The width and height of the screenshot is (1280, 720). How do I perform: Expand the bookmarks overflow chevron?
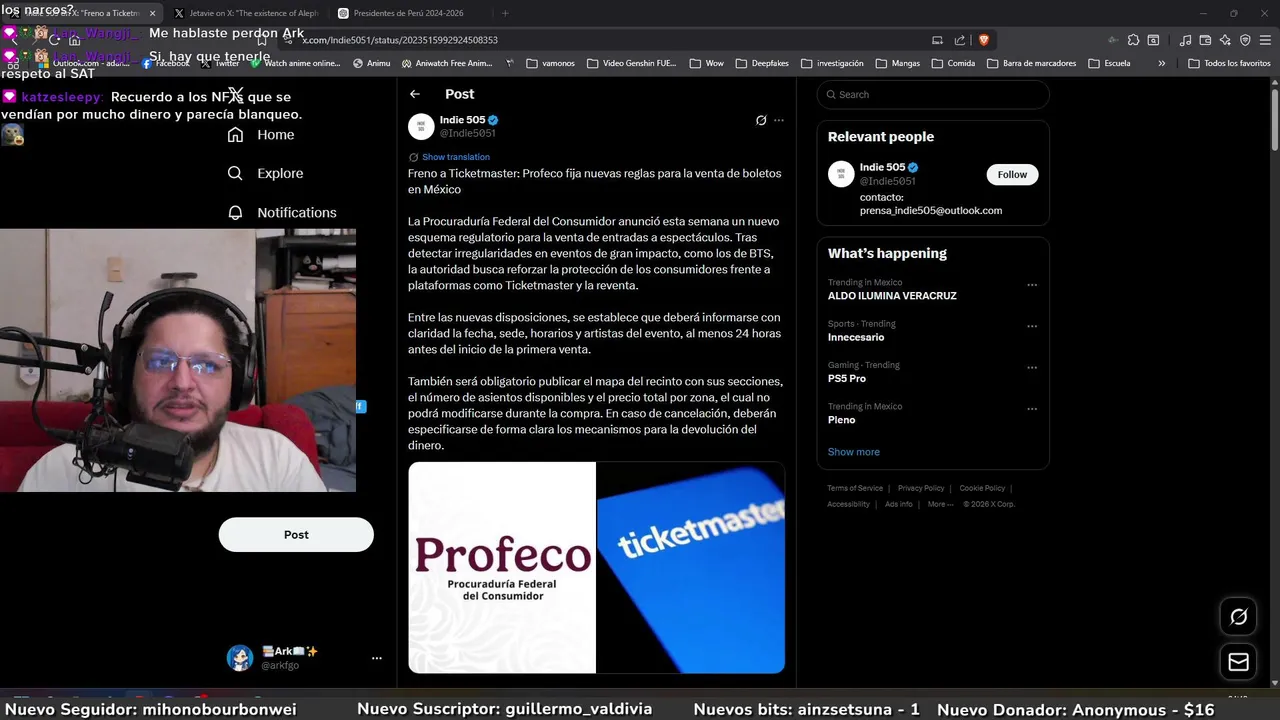click(1161, 63)
